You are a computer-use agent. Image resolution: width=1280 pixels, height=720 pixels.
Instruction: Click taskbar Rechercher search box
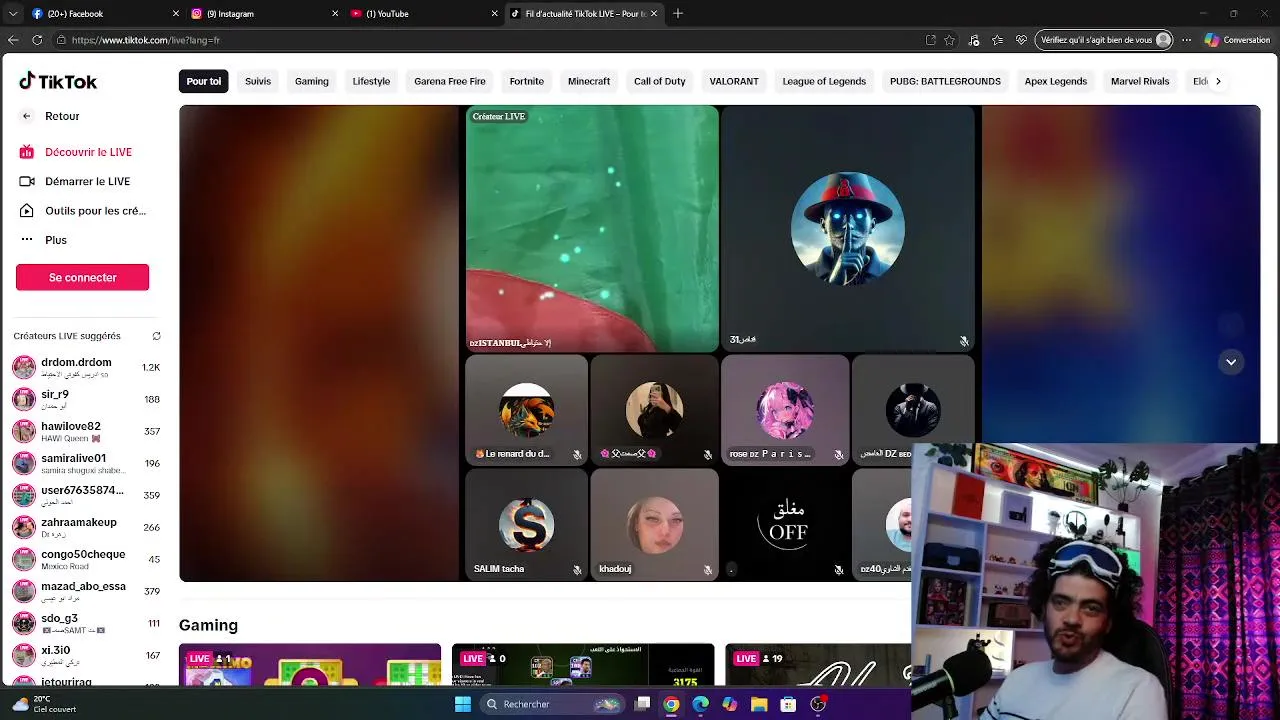[552, 704]
